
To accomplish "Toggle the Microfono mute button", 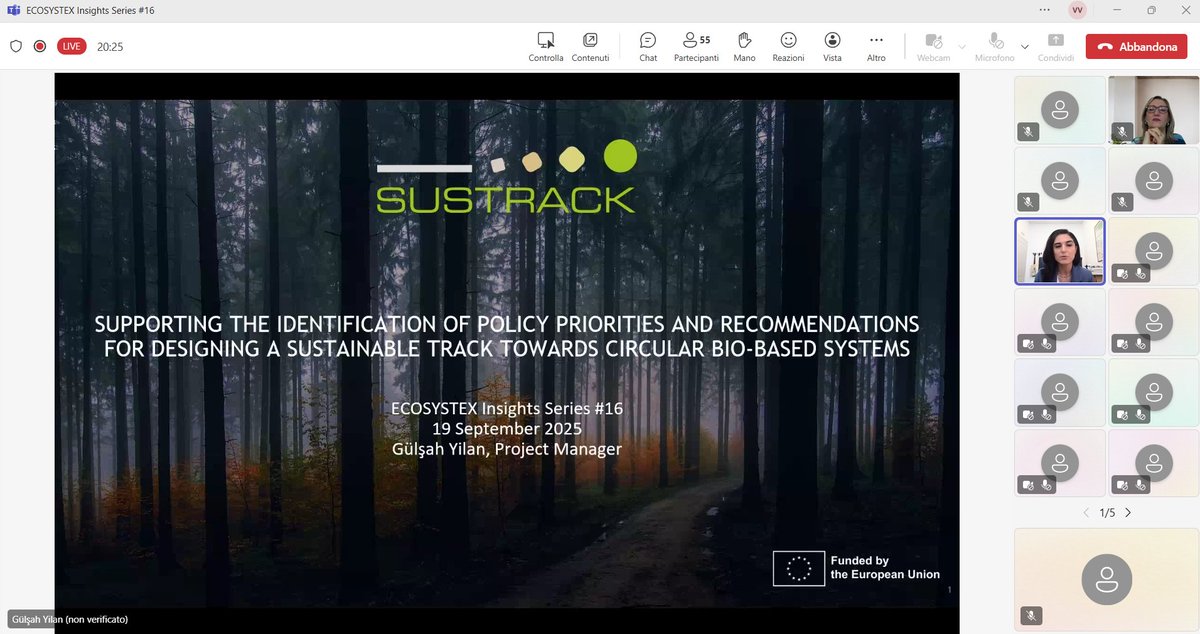I will point(995,46).
